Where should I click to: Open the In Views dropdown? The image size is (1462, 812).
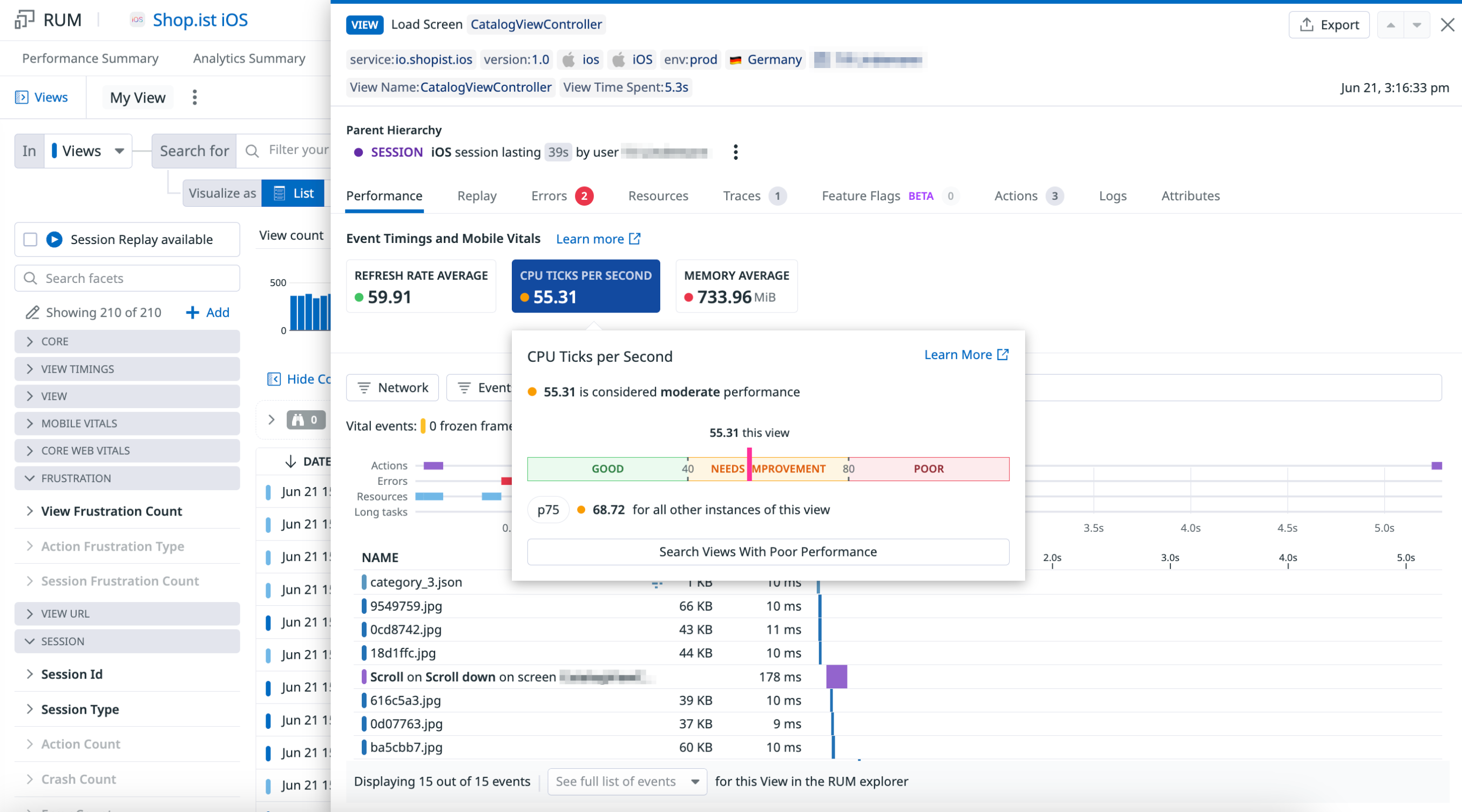(x=87, y=151)
